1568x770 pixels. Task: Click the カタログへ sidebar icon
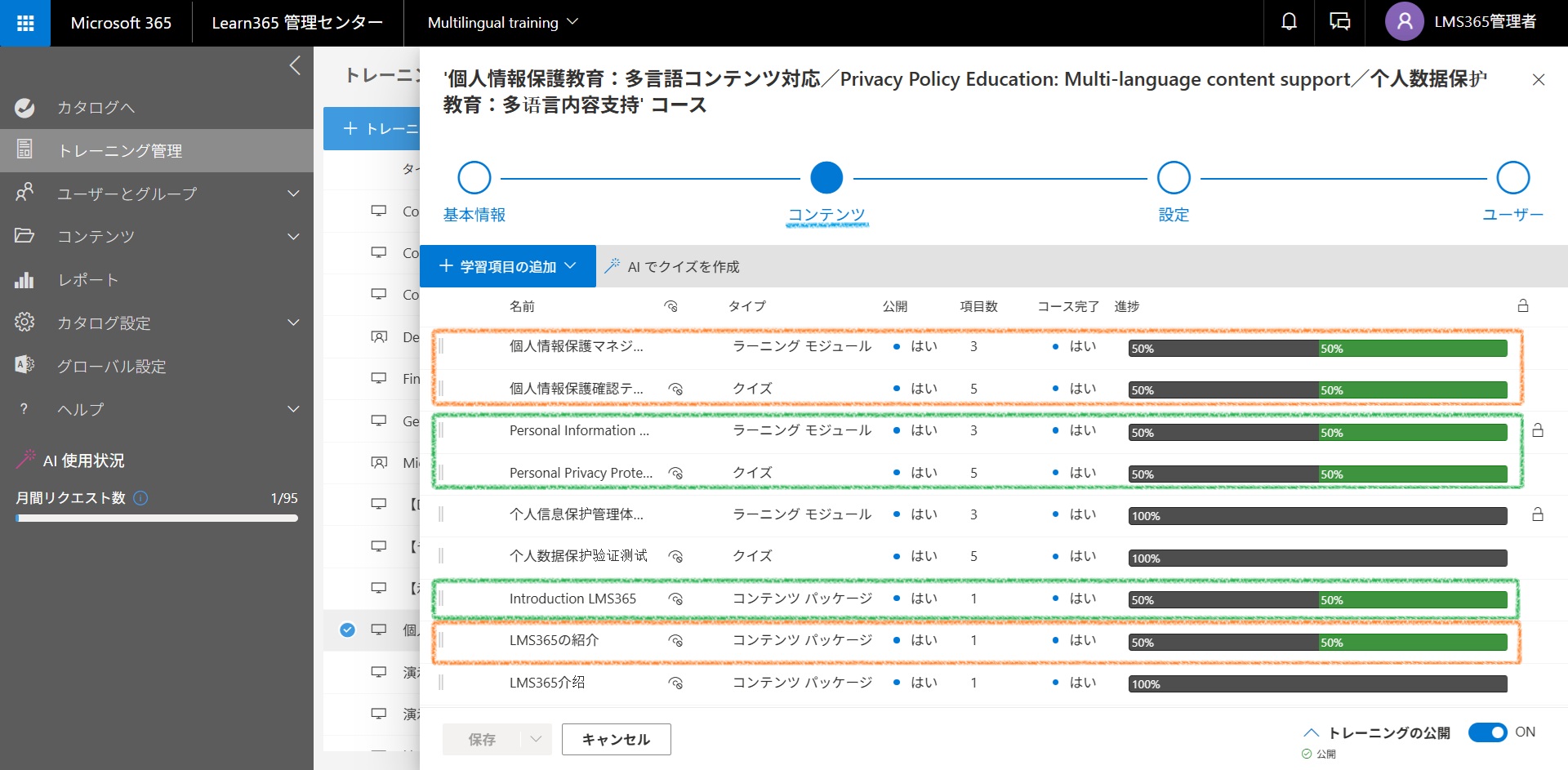click(x=24, y=107)
